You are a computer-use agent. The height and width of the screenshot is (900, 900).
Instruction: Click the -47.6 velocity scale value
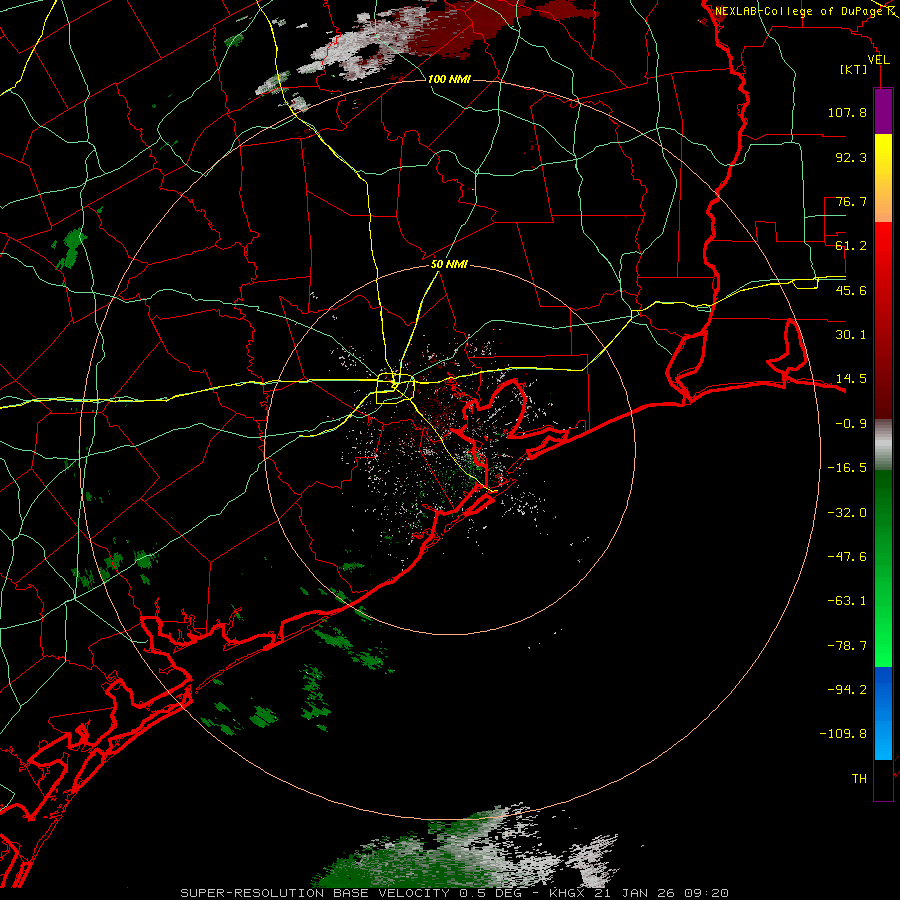tap(847, 557)
